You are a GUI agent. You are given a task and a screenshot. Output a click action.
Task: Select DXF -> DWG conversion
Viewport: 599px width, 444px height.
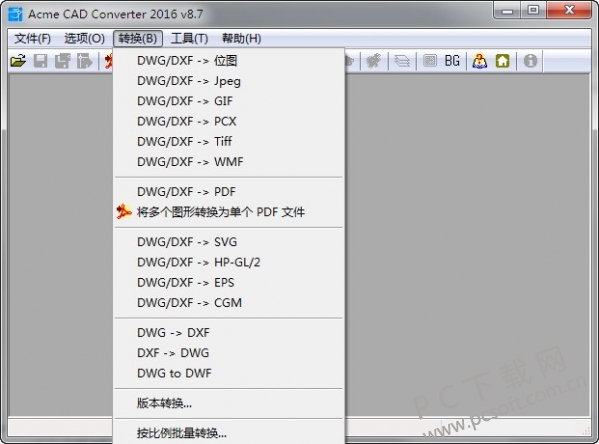pyautogui.click(x=229, y=353)
